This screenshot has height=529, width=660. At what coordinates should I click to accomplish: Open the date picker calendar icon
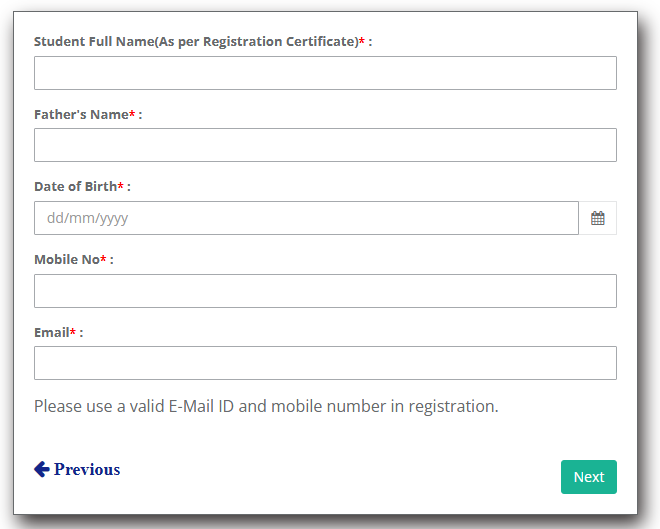coord(597,218)
